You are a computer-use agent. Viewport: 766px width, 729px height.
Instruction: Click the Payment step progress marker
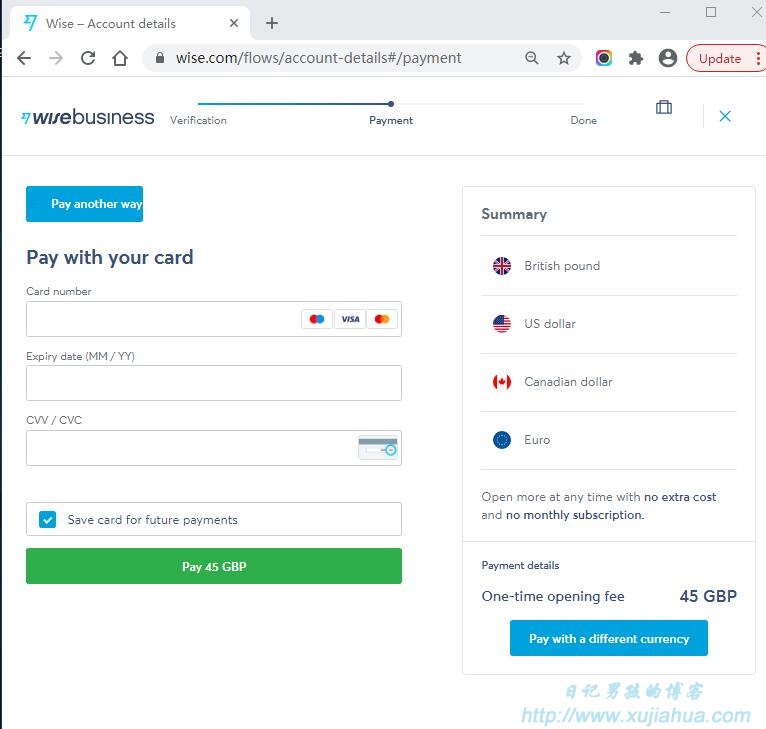coord(391,104)
